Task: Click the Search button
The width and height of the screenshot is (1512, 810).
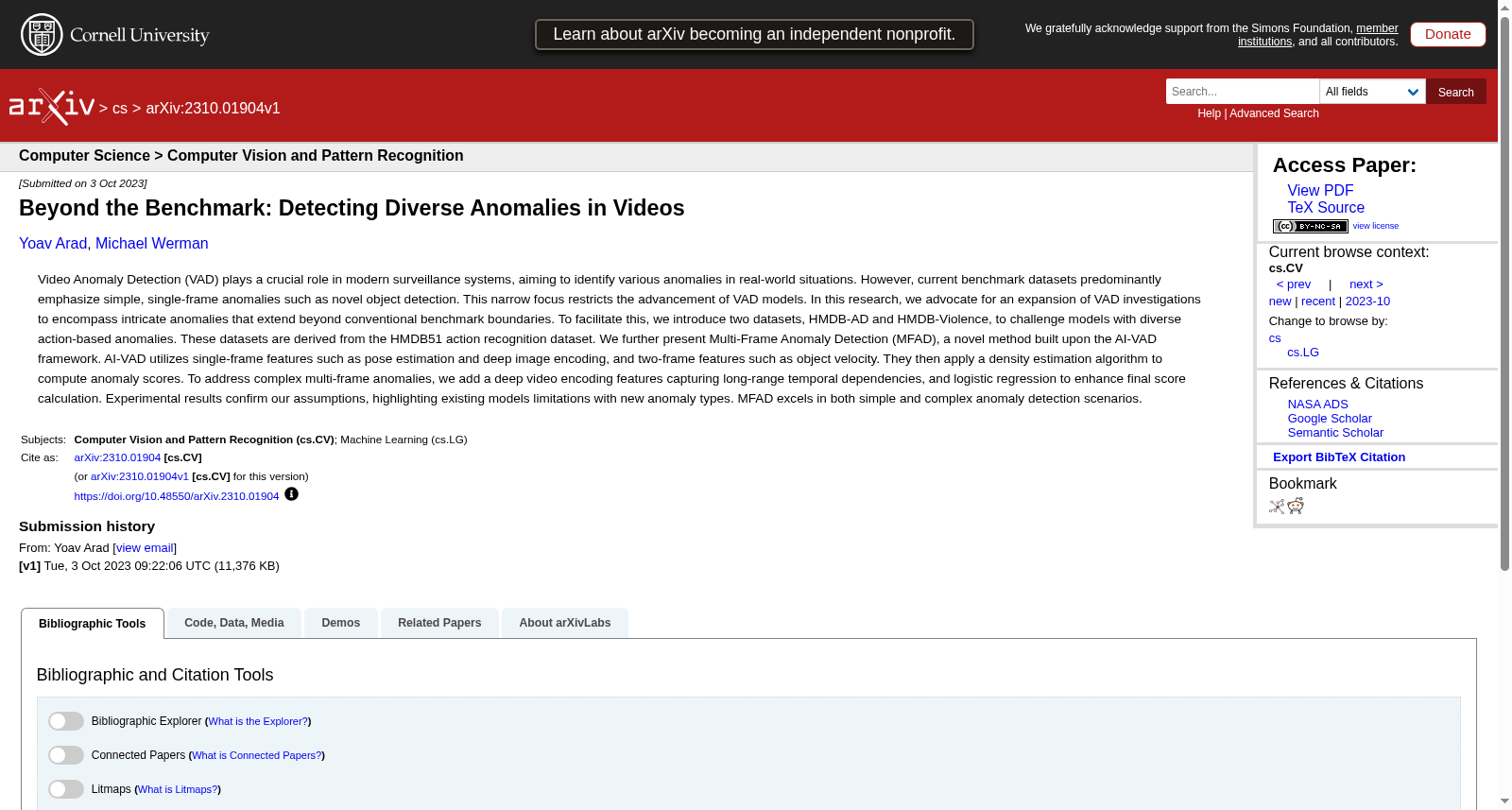Action: tap(1456, 92)
